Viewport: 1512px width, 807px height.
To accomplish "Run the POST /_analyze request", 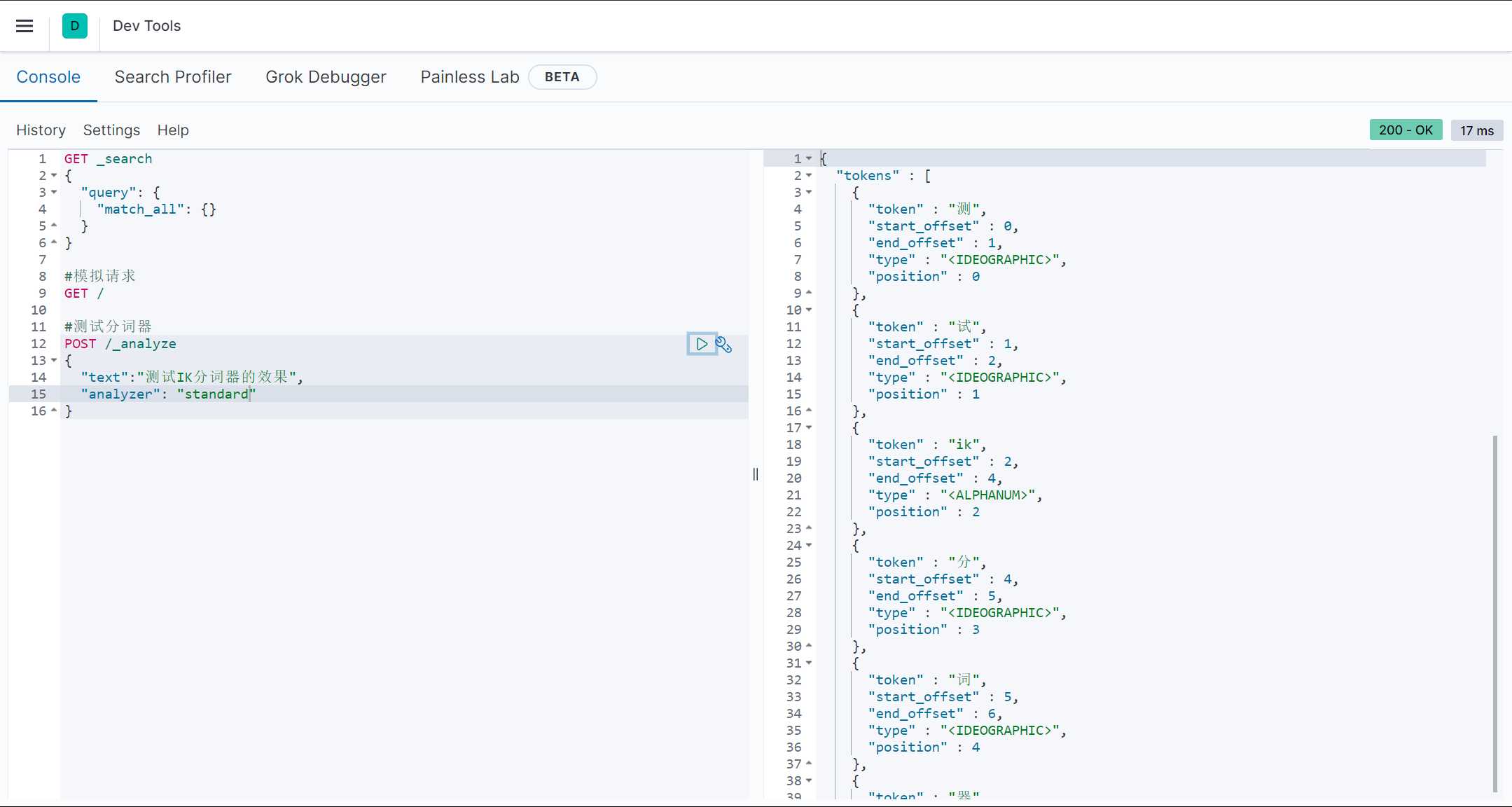I will (702, 344).
